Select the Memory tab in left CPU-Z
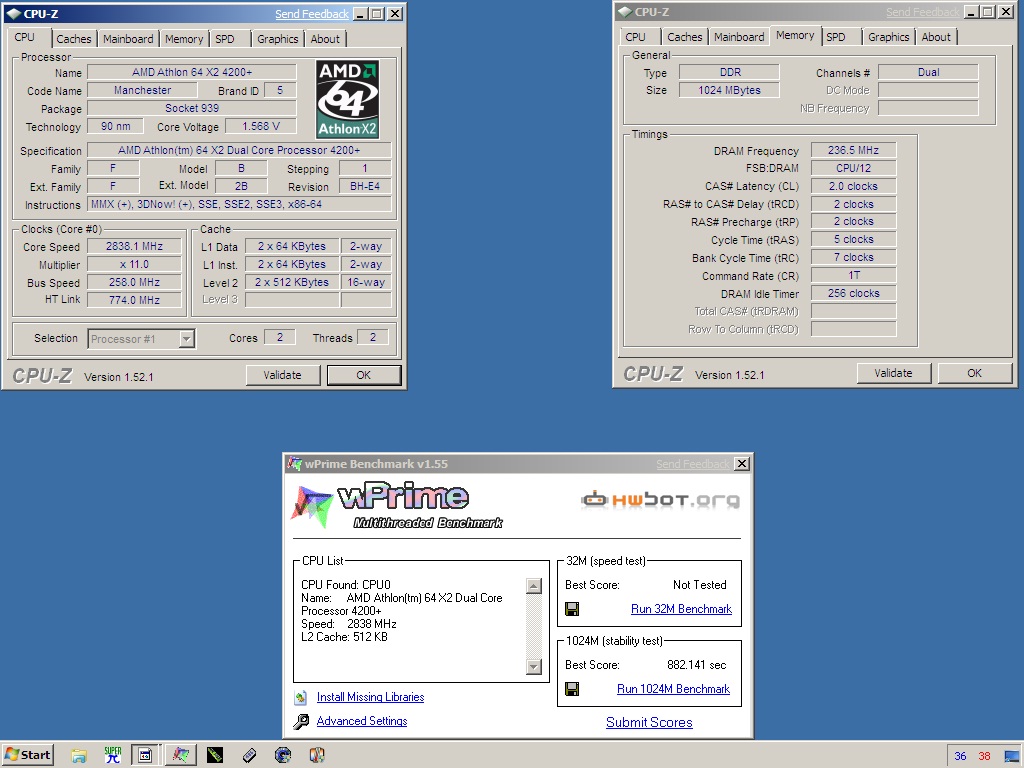Screen dimensions: 1024x768 [x=184, y=39]
